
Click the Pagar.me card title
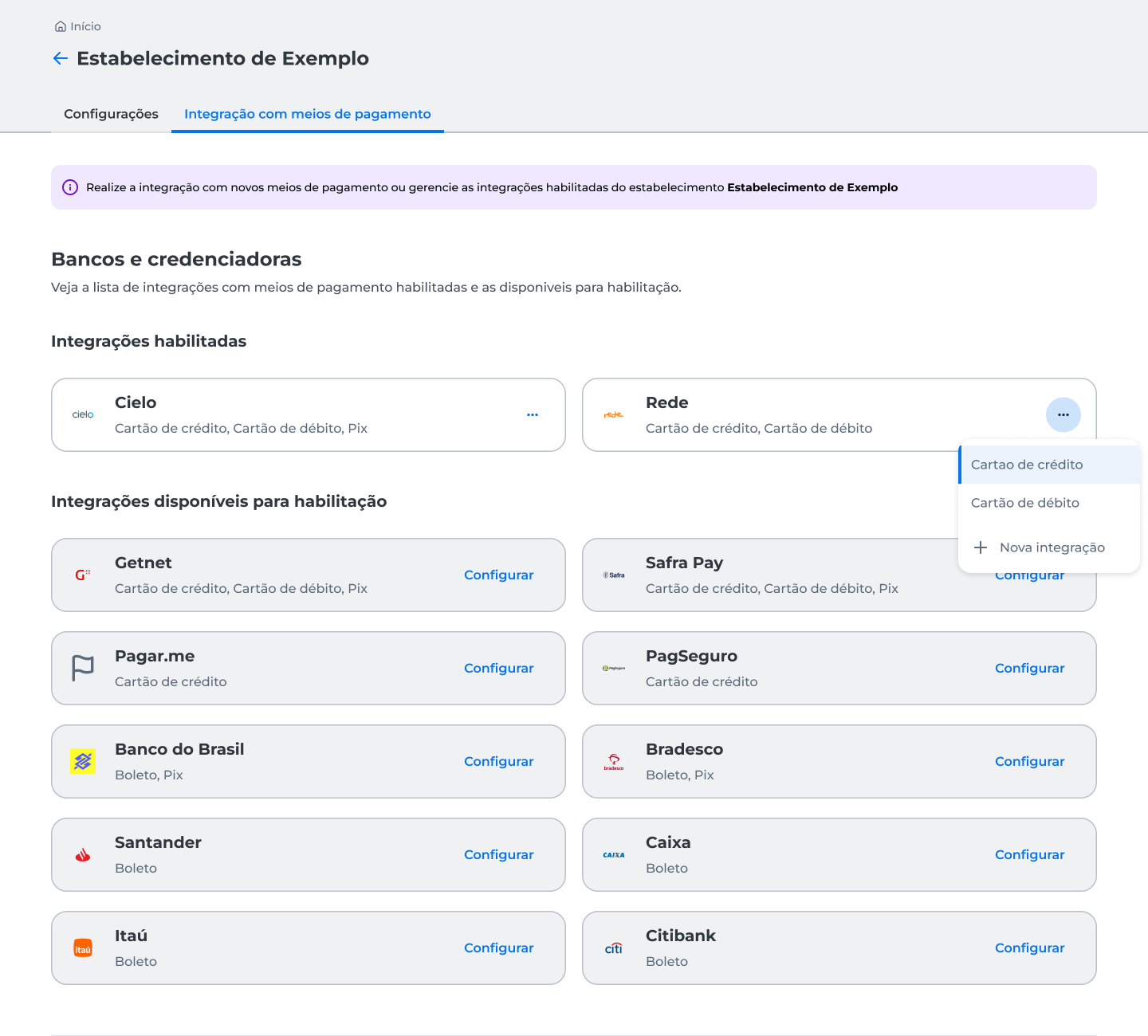pyautogui.click(x=155, y=656)
